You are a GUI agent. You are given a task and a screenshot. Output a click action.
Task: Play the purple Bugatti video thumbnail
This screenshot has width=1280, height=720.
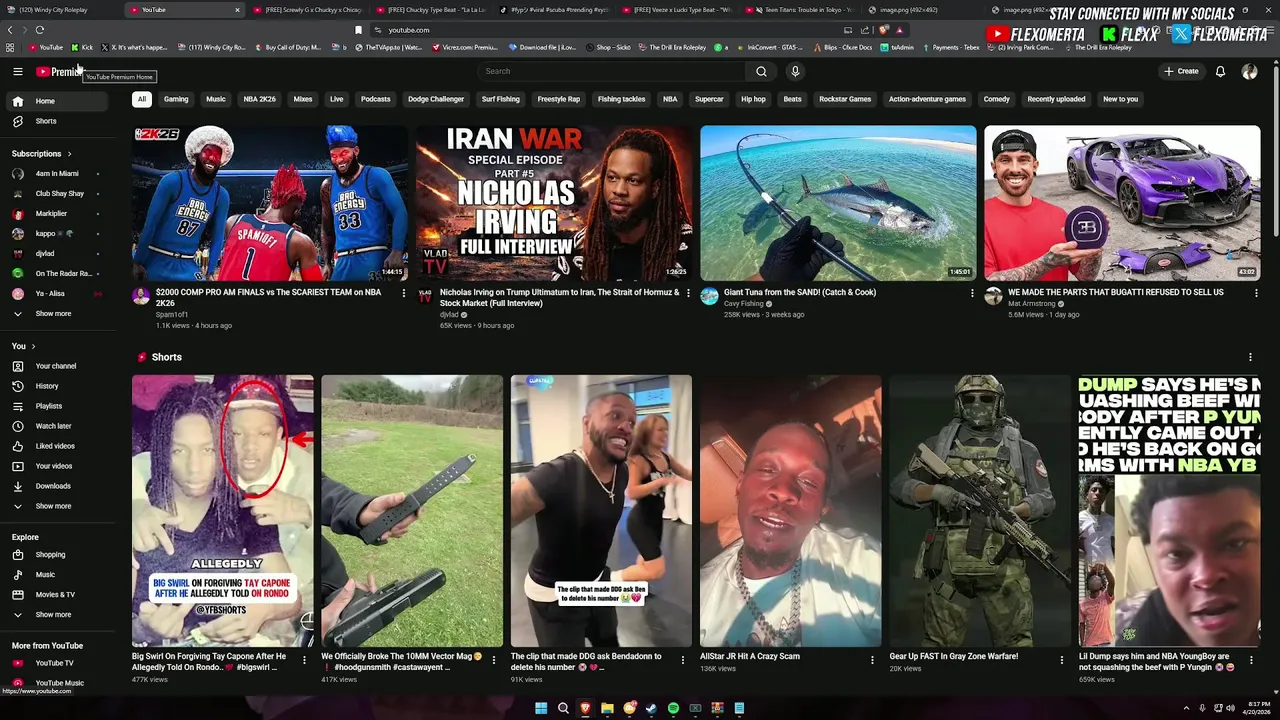point(1122,203)
